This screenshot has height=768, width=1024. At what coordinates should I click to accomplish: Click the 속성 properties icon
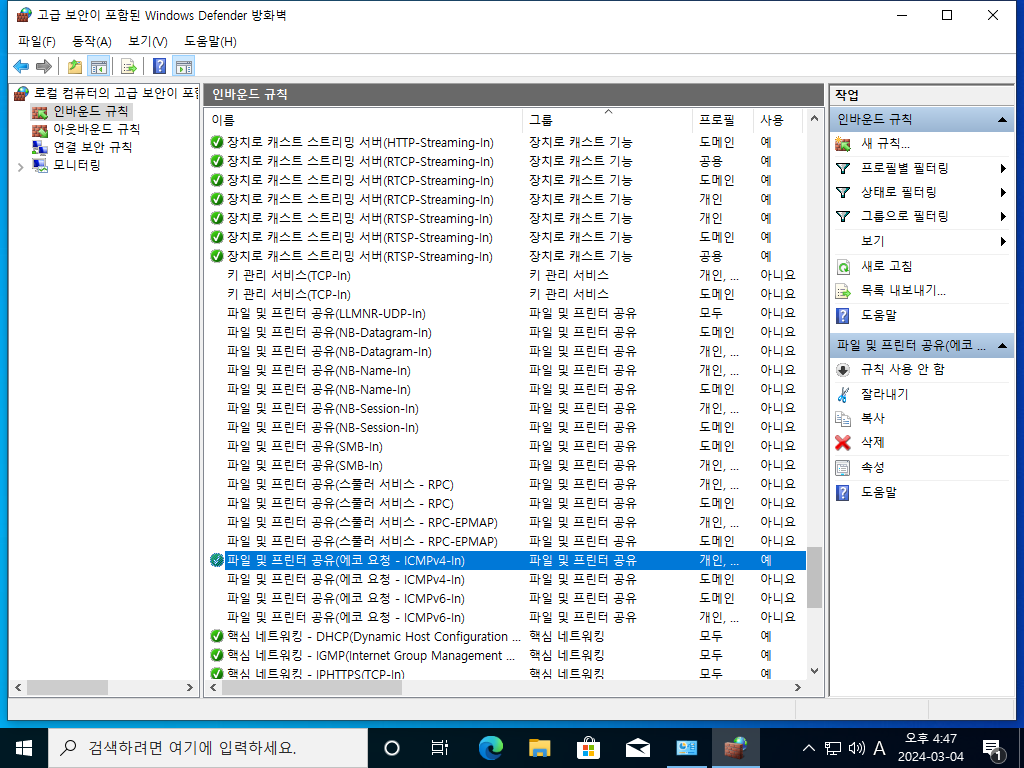click(843, 468)
